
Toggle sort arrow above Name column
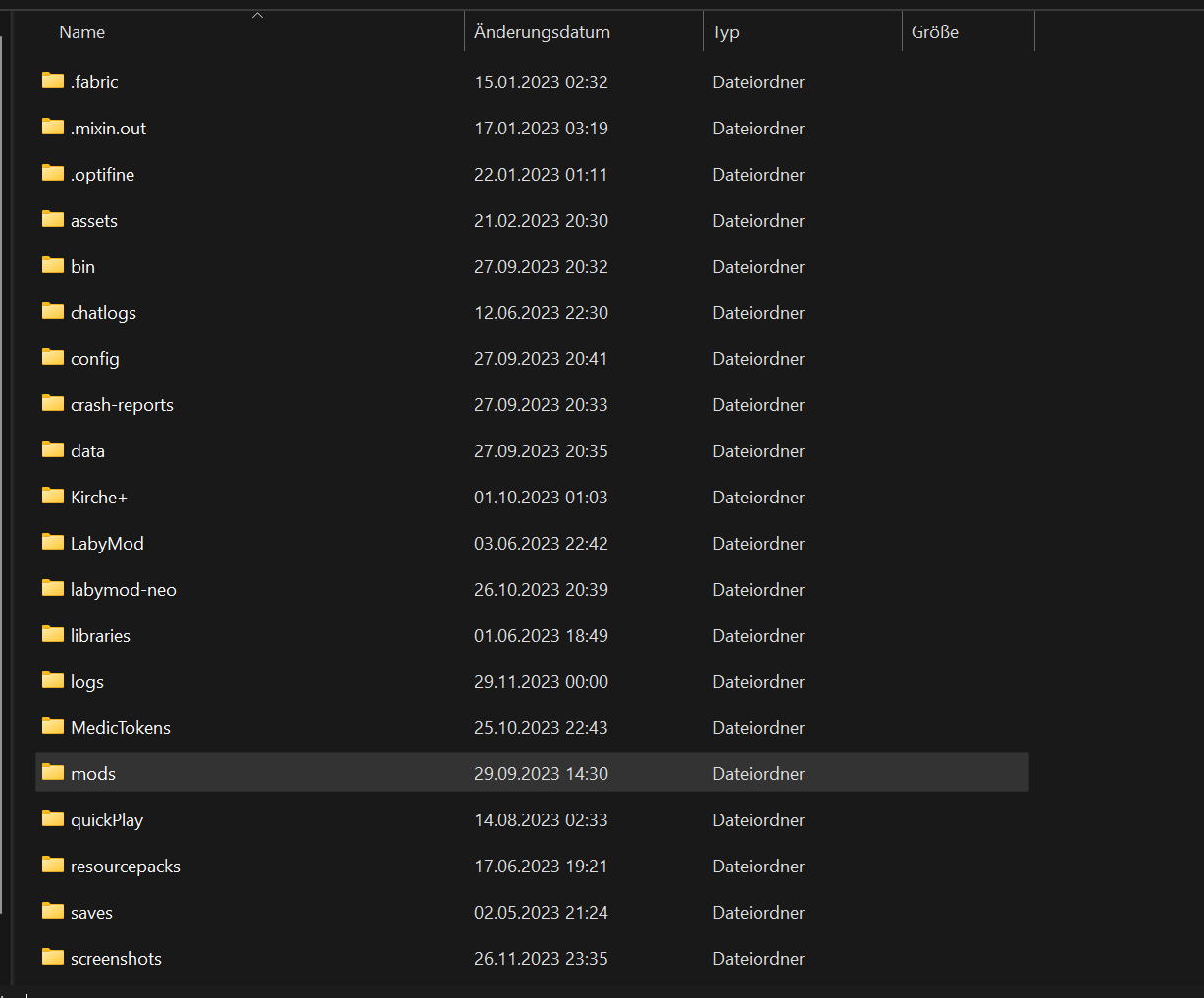click(x=257, y=15)
